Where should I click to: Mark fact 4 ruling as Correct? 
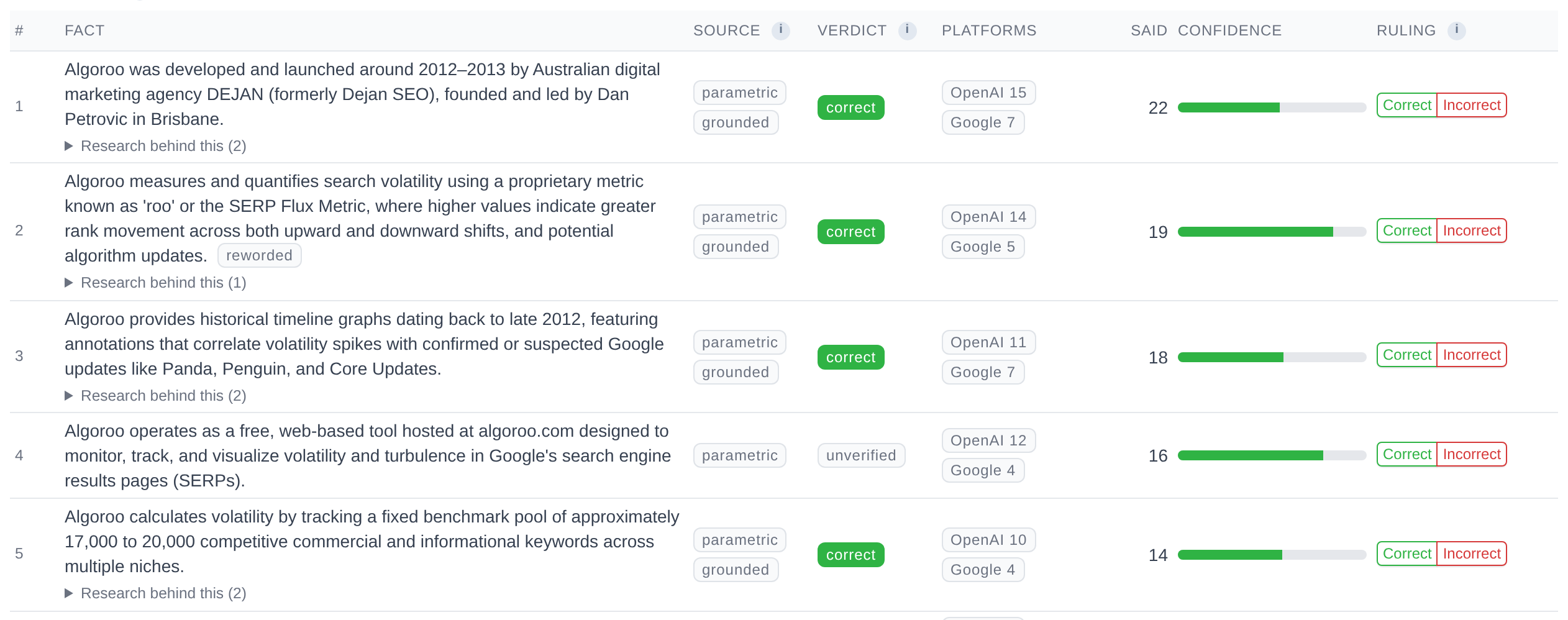click(1406, 454)
